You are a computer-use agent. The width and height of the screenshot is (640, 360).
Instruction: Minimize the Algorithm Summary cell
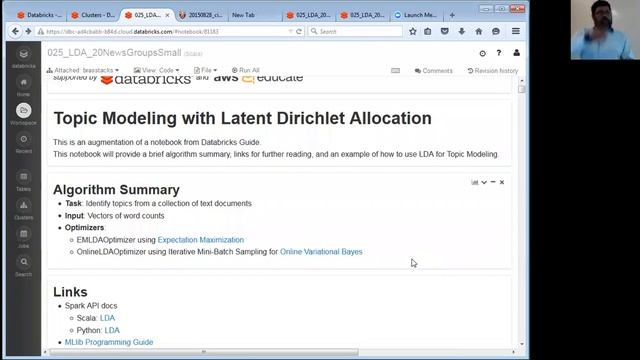click(x=493, y=182)
